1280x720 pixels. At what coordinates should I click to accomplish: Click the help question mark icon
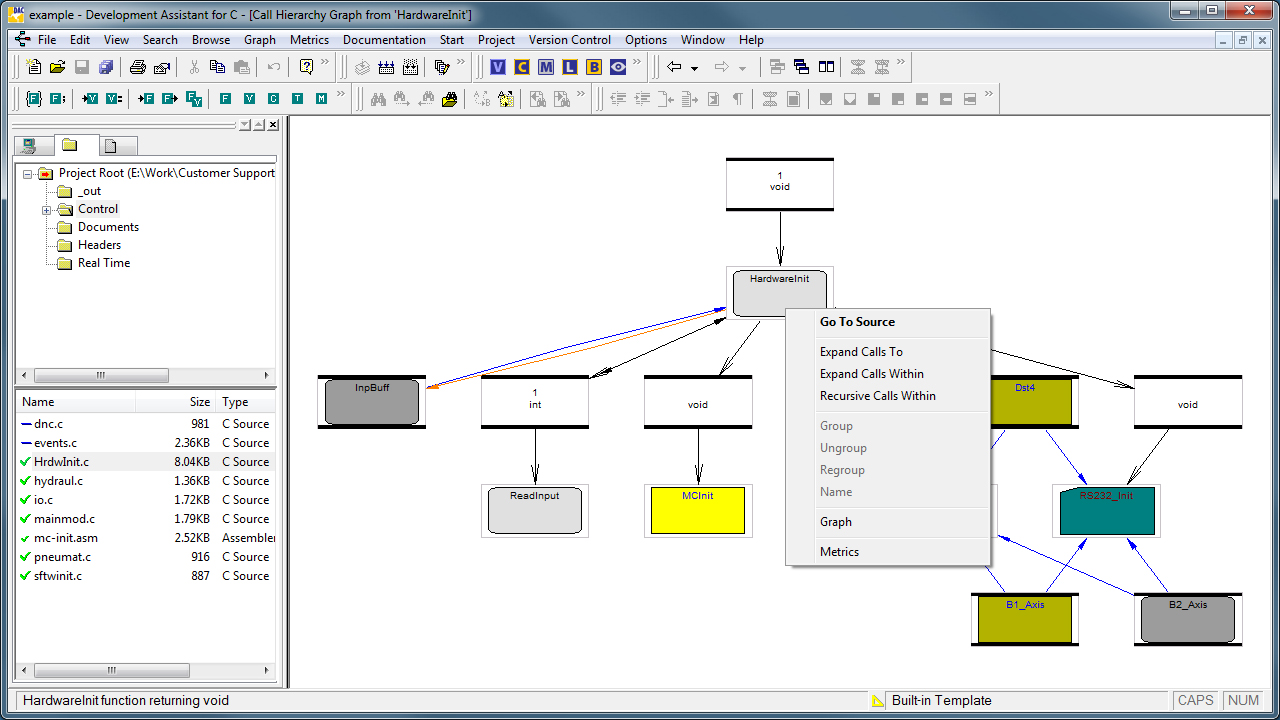coord(306,67)
